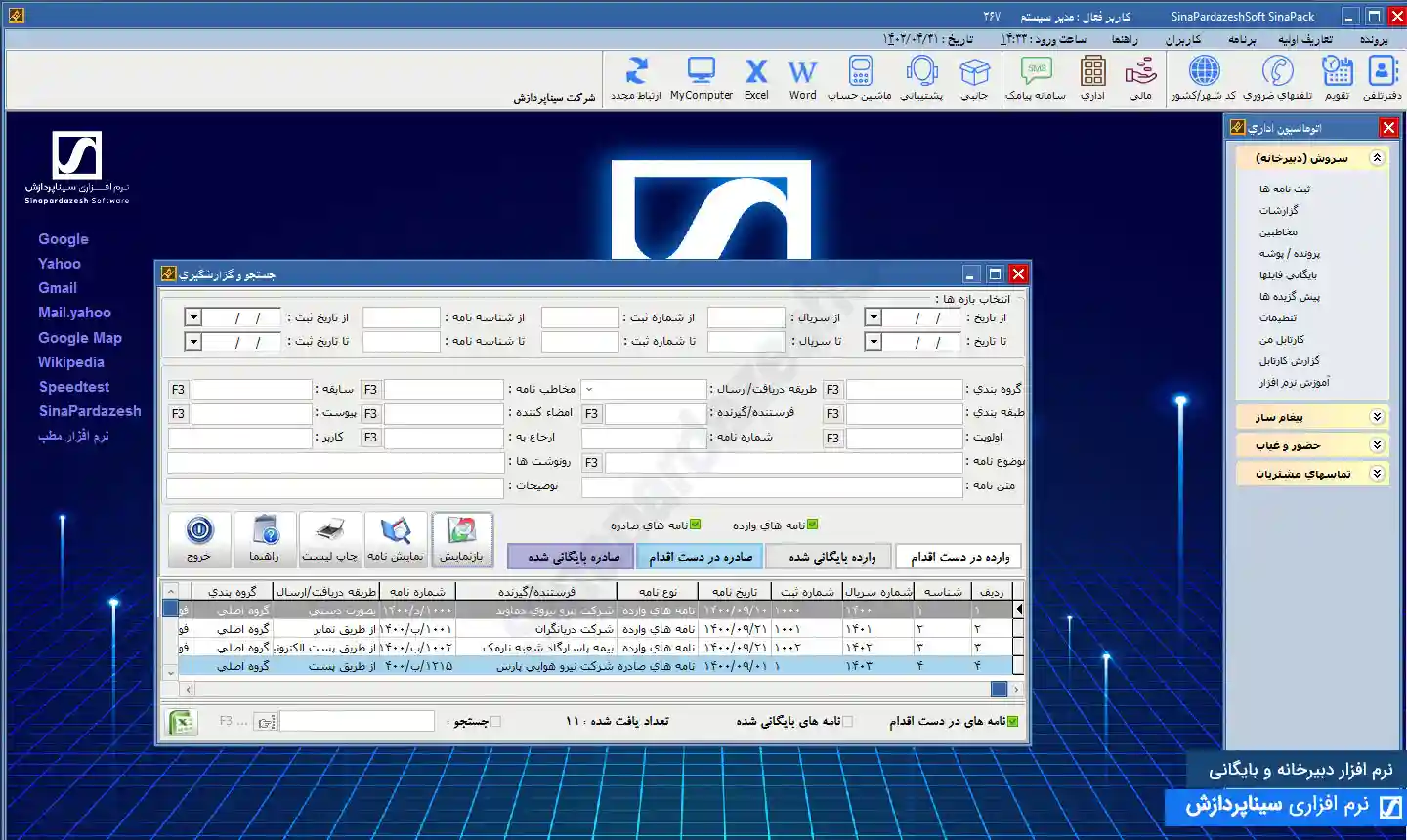1407x840 pixels.
Task: Open کارتابل من in sidebar
Action: pyautogui.click(x=1282, y=340)
